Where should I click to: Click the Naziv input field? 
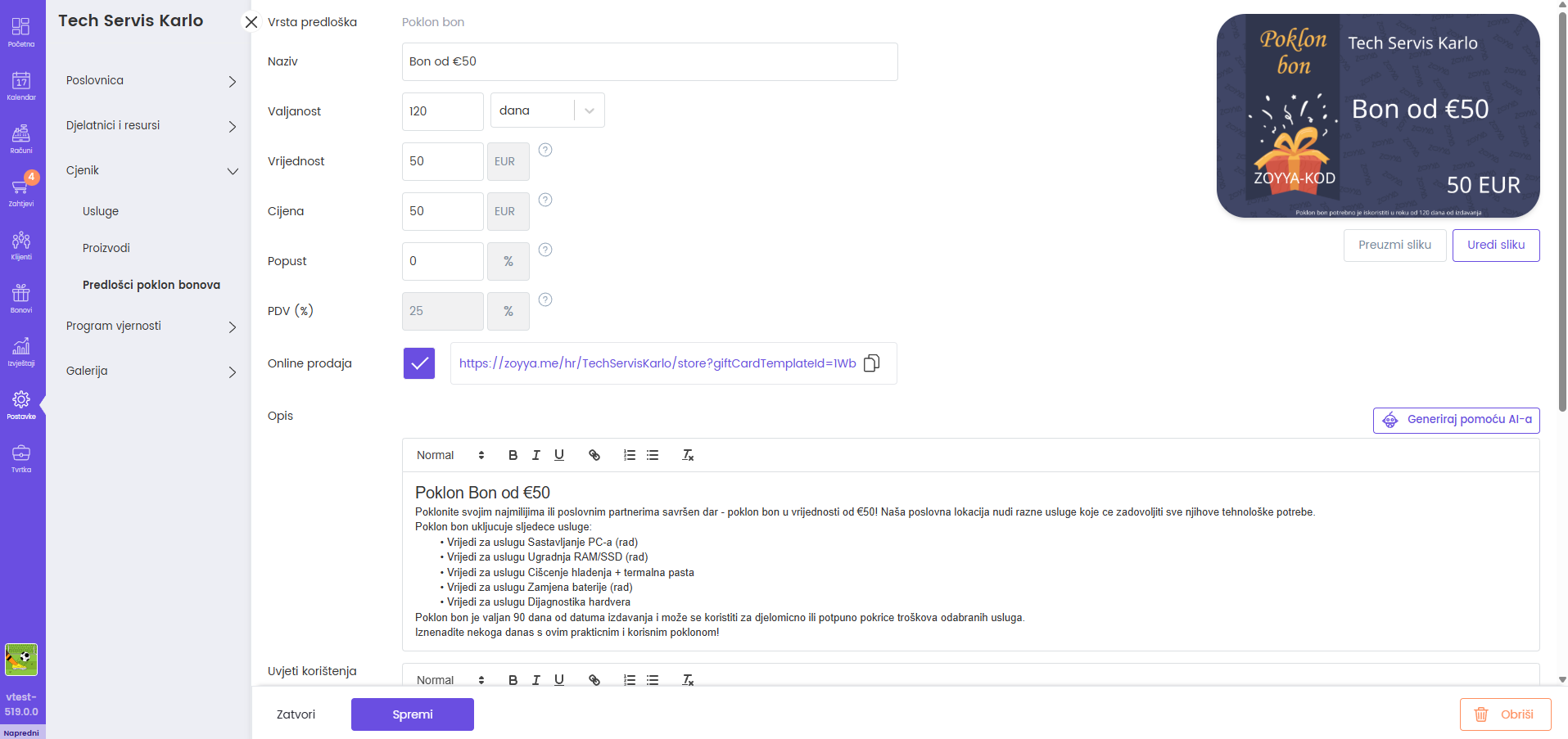coord(649,62)
